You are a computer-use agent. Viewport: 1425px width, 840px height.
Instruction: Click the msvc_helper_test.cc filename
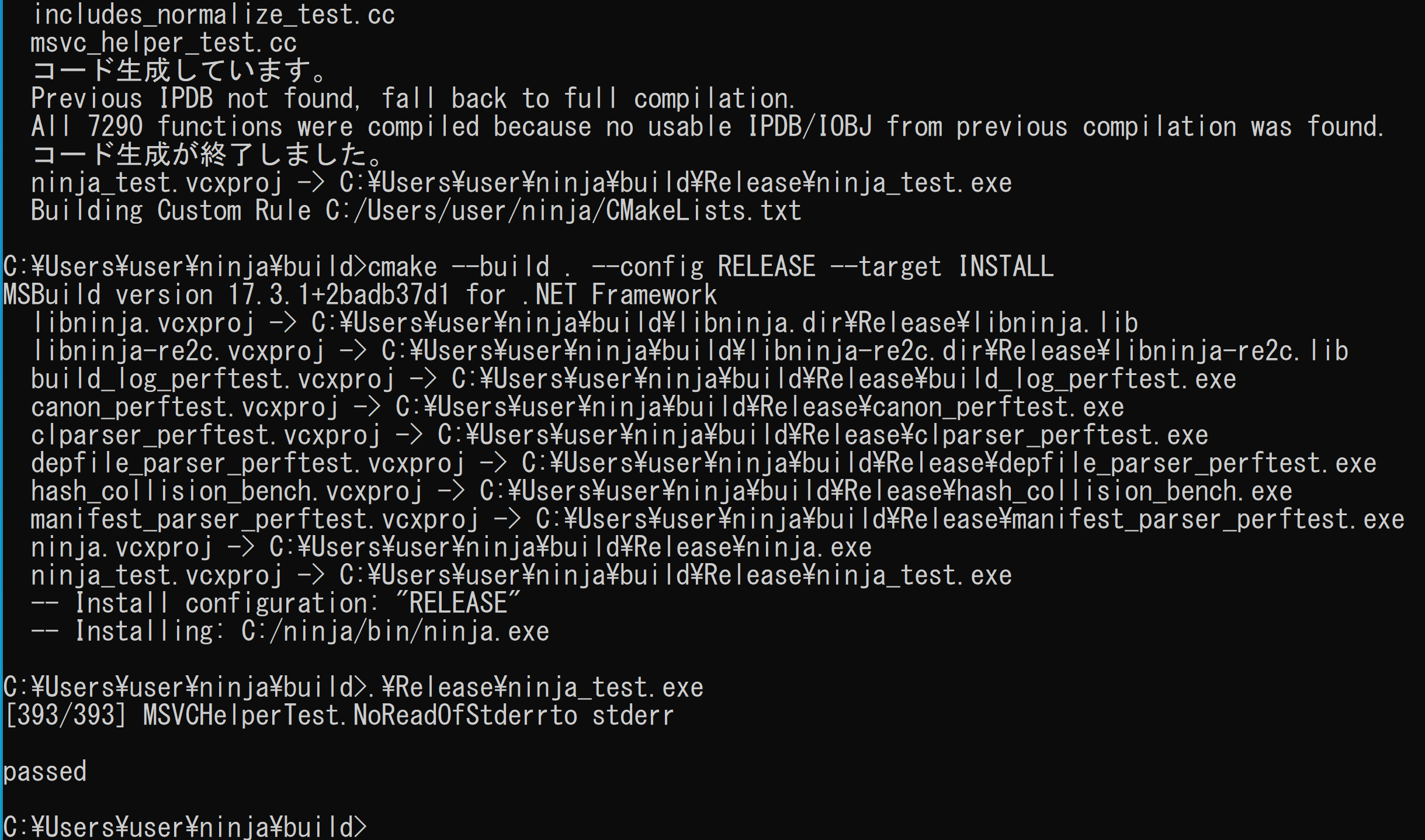point(164,43)
